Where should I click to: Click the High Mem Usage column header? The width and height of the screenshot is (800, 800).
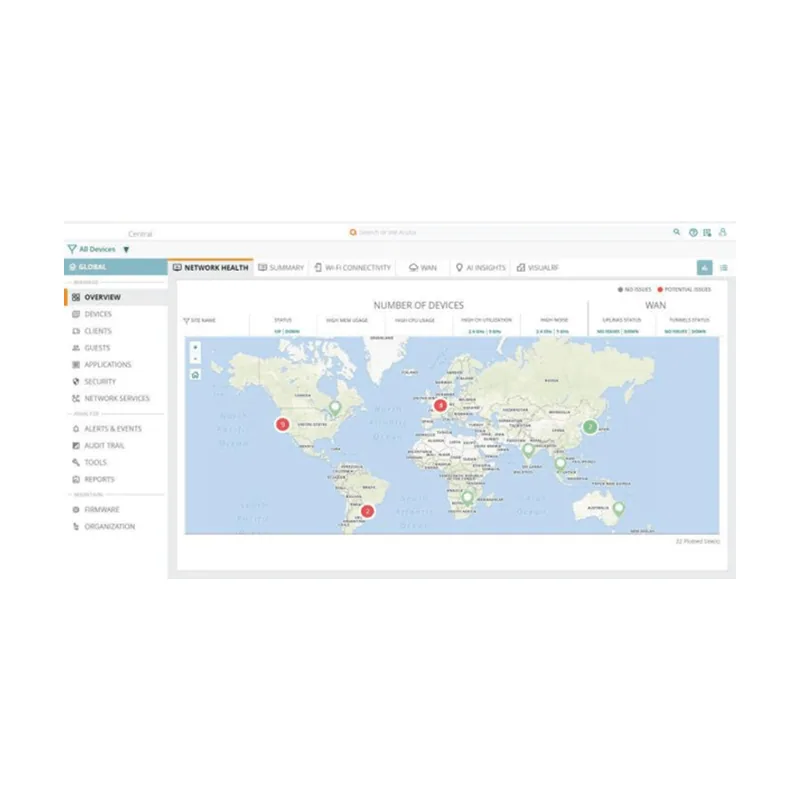[347, 320]
